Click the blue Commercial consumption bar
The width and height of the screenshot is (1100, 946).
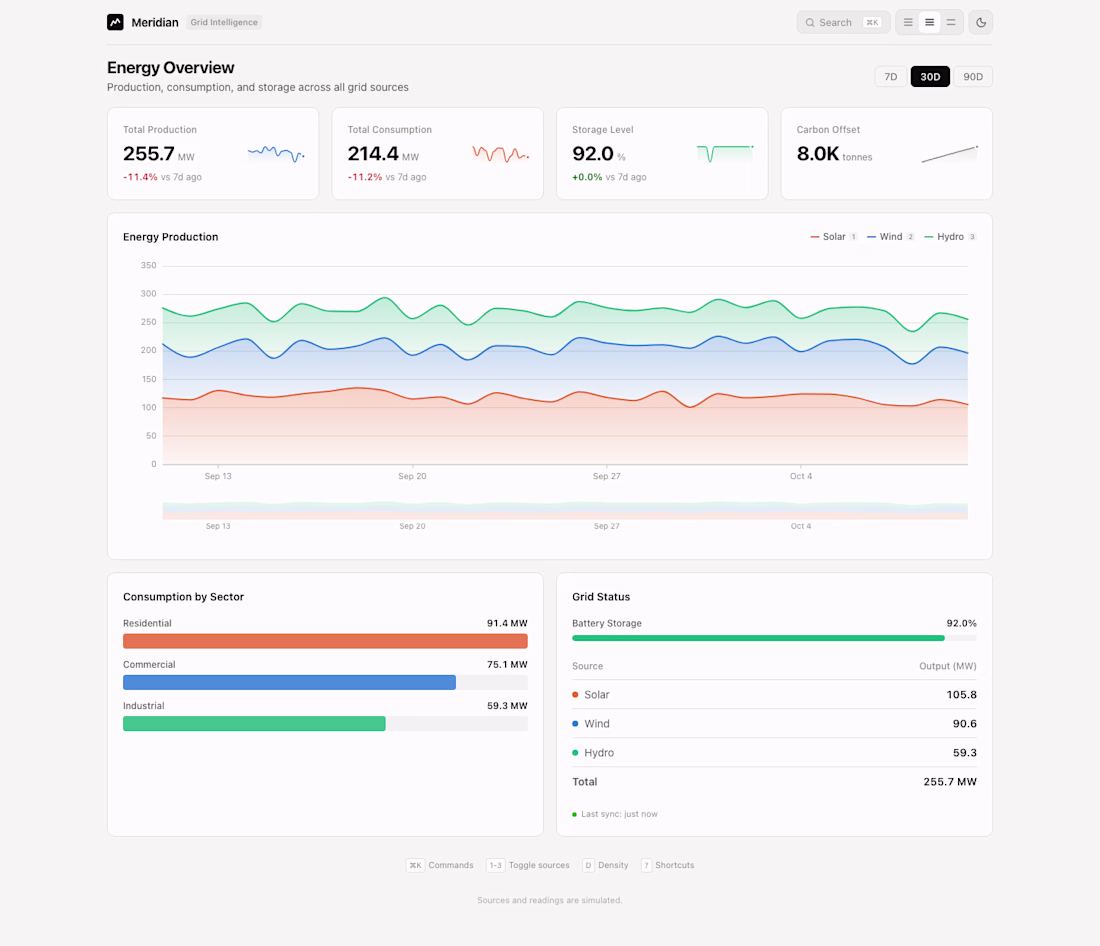coord(289,682)
